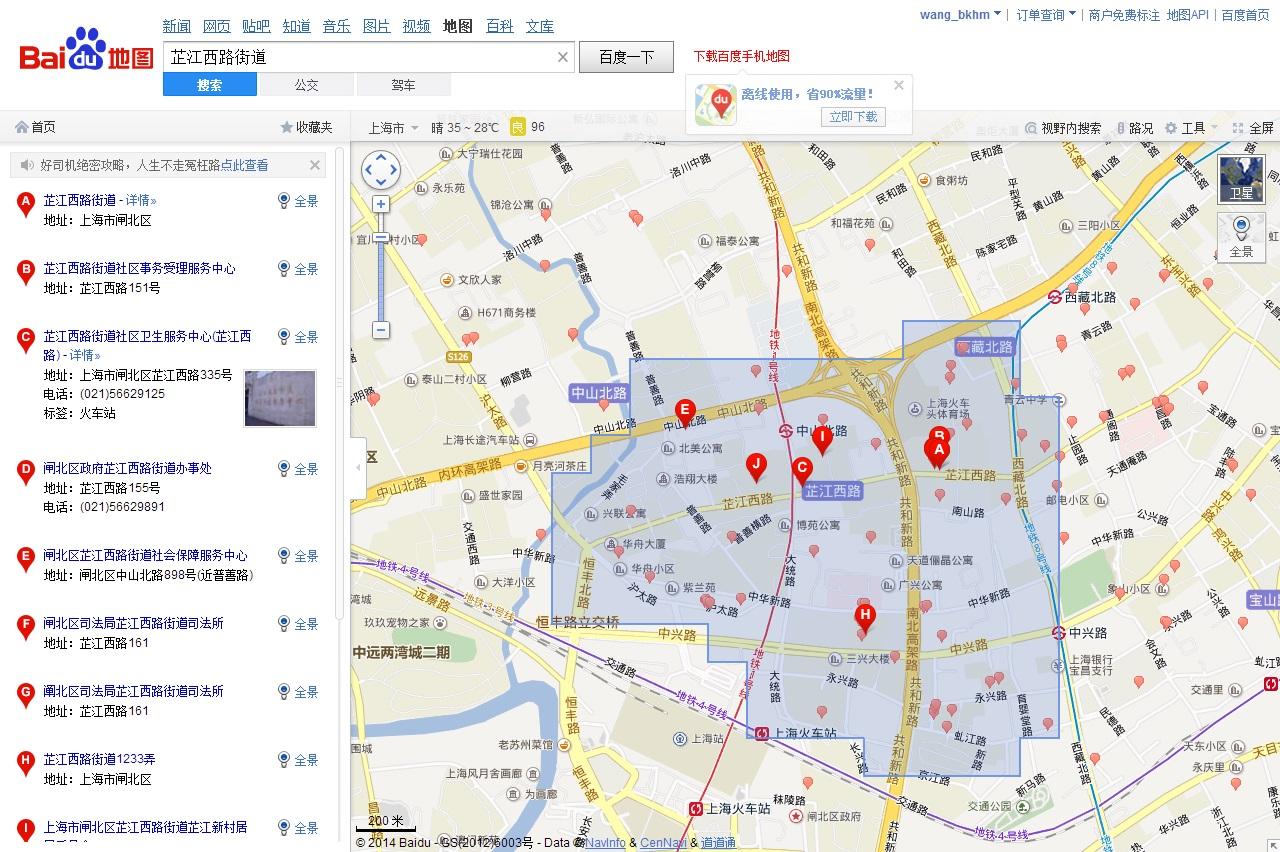Image resolution: width=1280 pixels, height=852 pixels.
Task: Open result 闸北区司法局芷江西路街道司法所 (F)
Action: point(133,623)
